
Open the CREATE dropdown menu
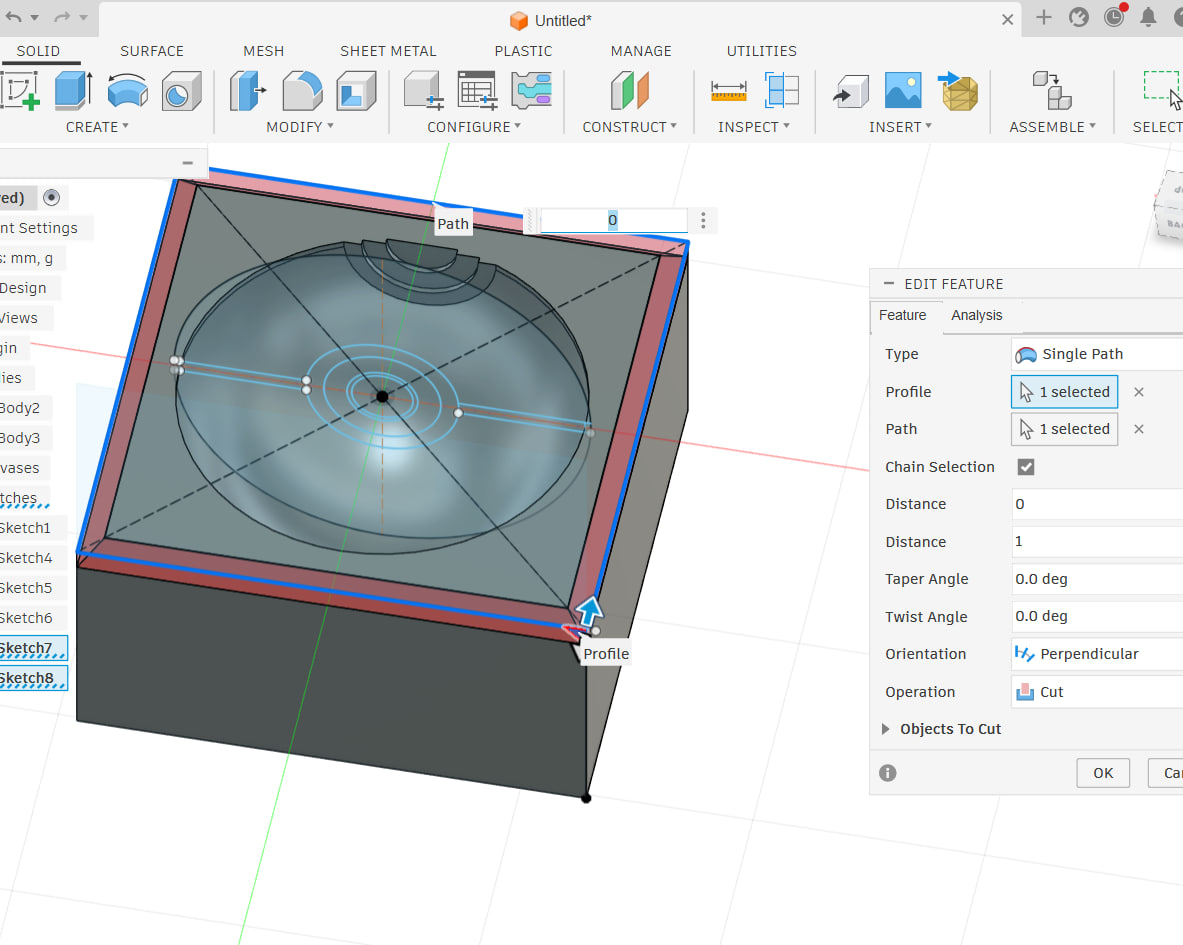[97, 127]
